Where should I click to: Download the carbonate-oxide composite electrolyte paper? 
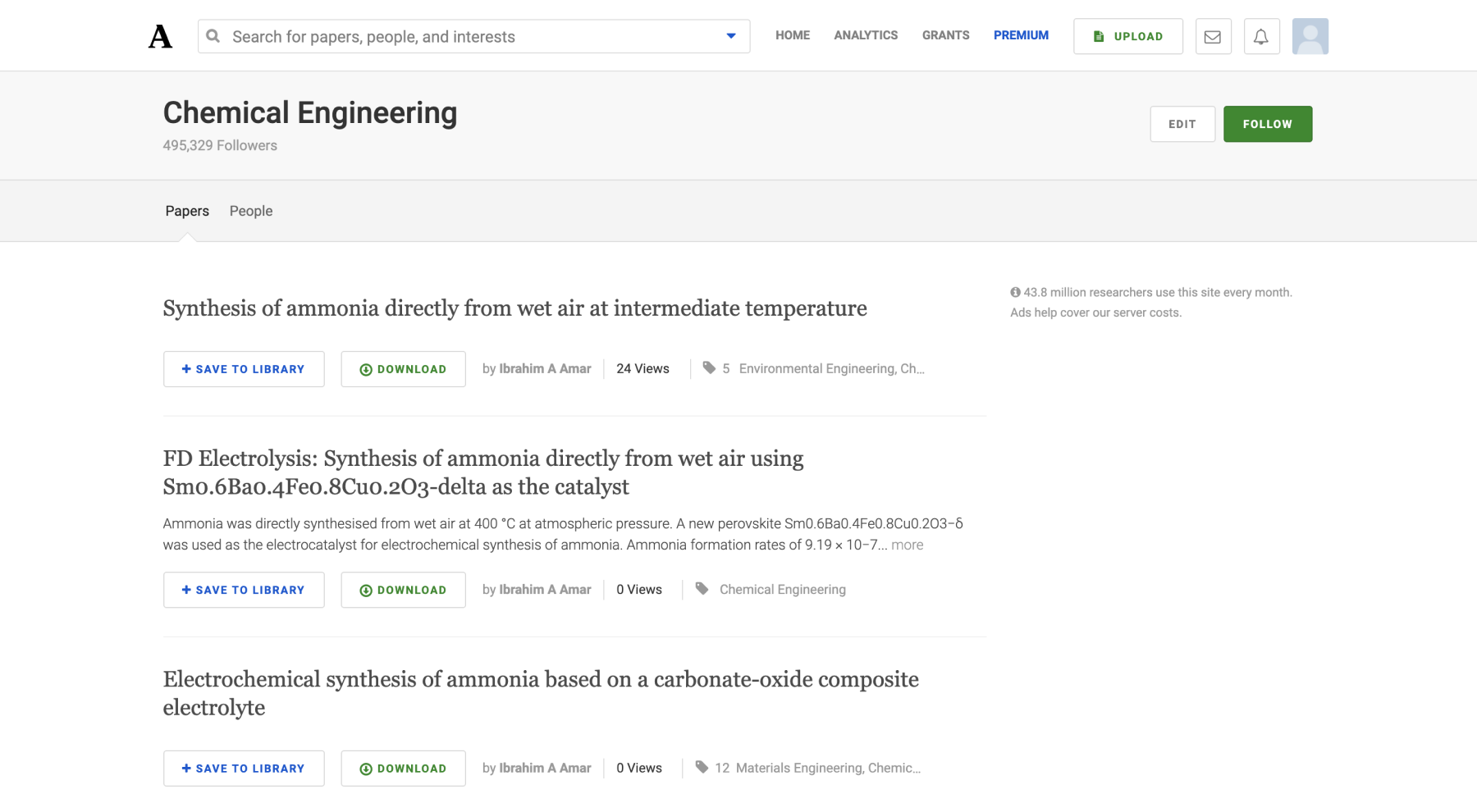click(403, 769)
